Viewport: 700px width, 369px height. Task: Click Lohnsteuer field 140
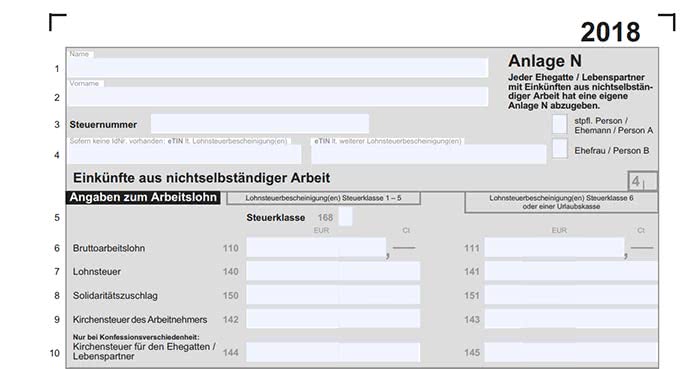(x=333, y=271)
